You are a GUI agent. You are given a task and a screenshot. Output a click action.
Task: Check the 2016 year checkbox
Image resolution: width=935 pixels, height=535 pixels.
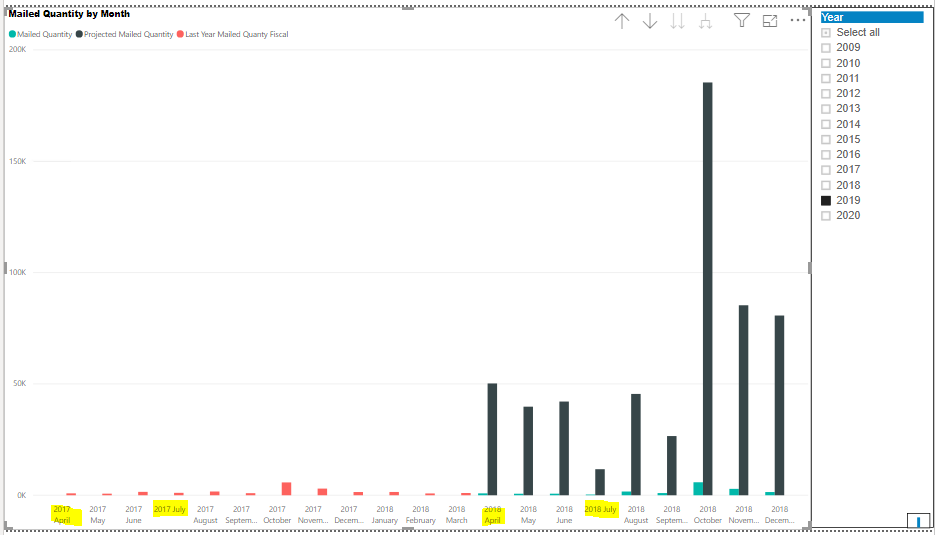coord(826,154)
